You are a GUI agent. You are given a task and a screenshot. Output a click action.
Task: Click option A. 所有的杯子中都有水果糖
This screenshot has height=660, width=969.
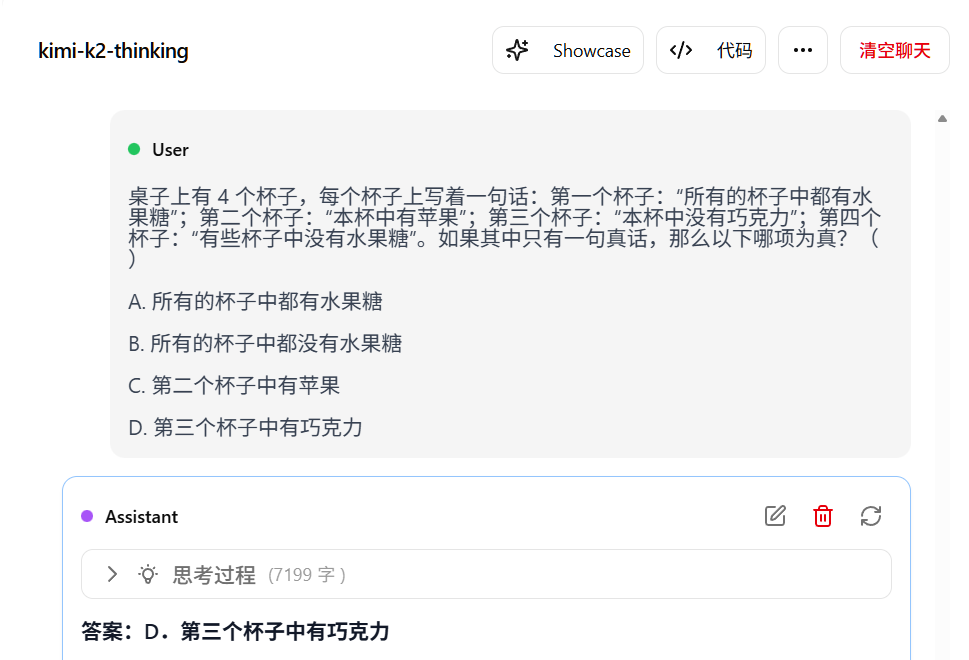[x=255, y=302]
